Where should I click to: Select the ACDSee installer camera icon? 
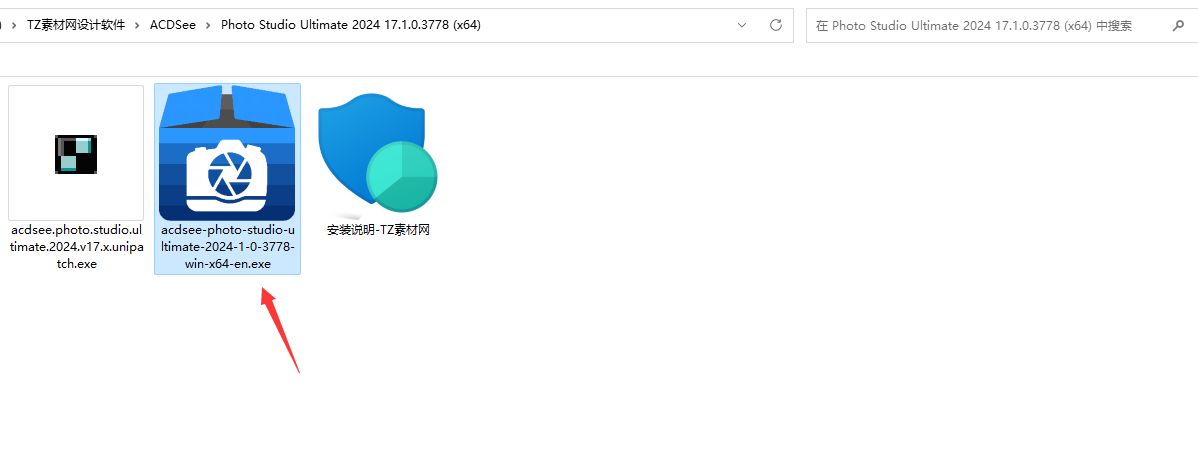pos(227,153)
